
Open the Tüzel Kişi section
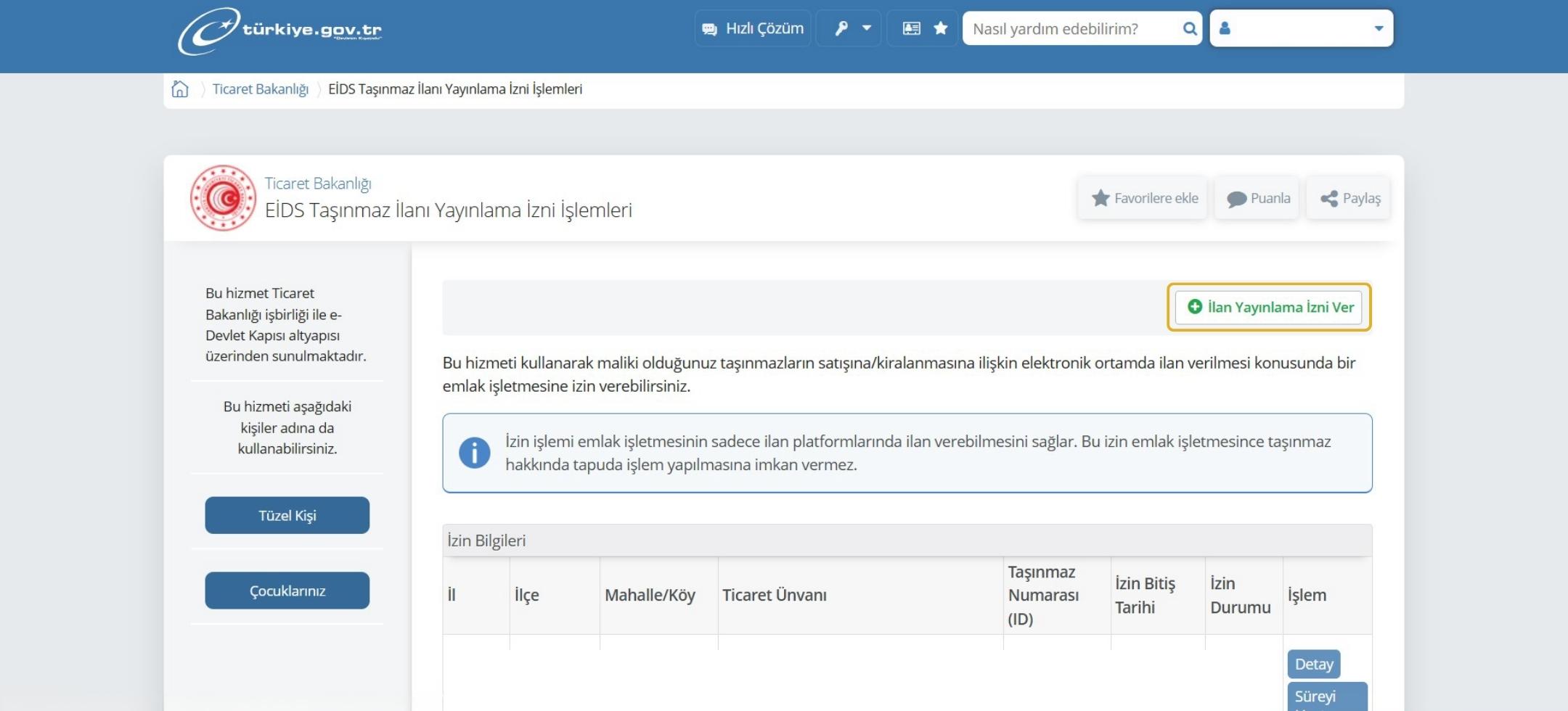coord(287,515)
